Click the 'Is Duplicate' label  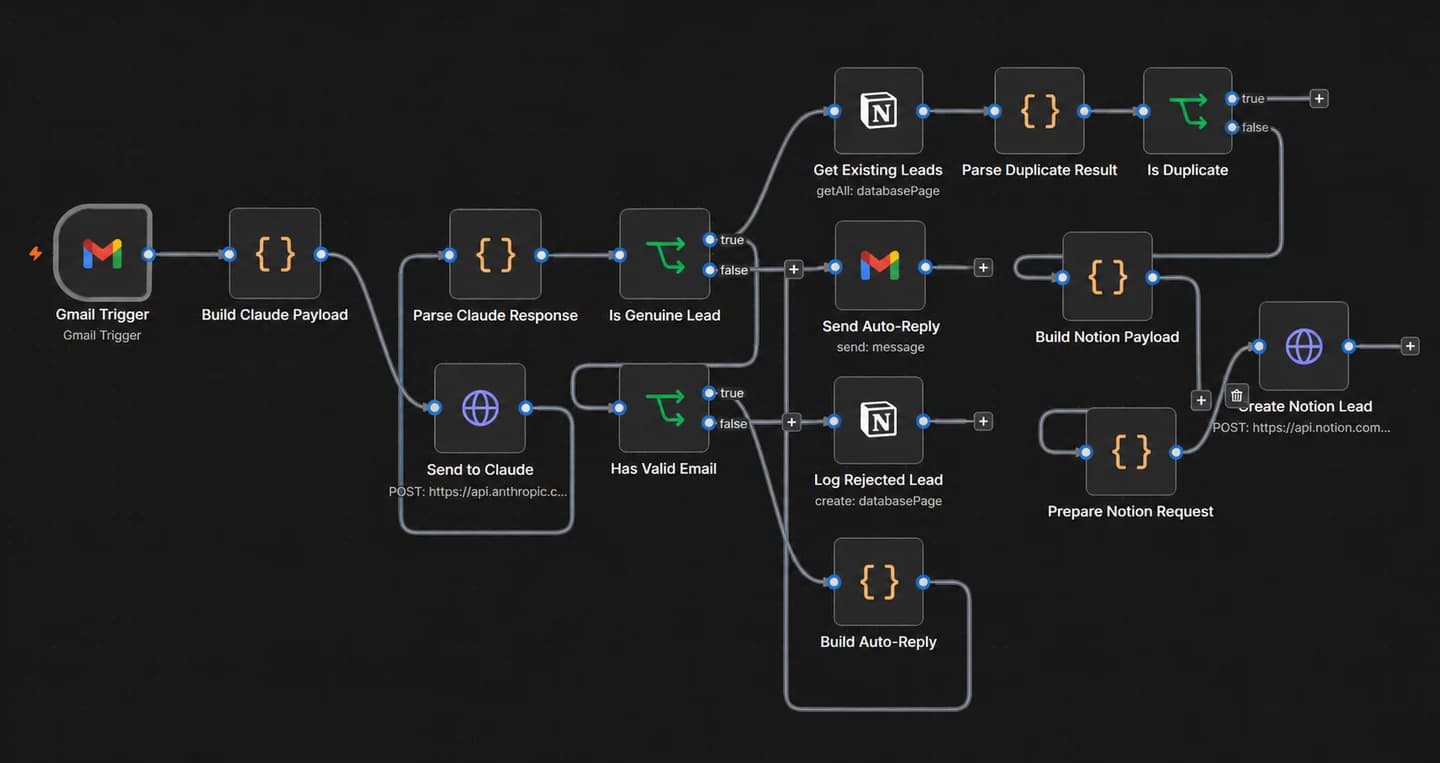pyautogui.click(x=1188, y=170)
